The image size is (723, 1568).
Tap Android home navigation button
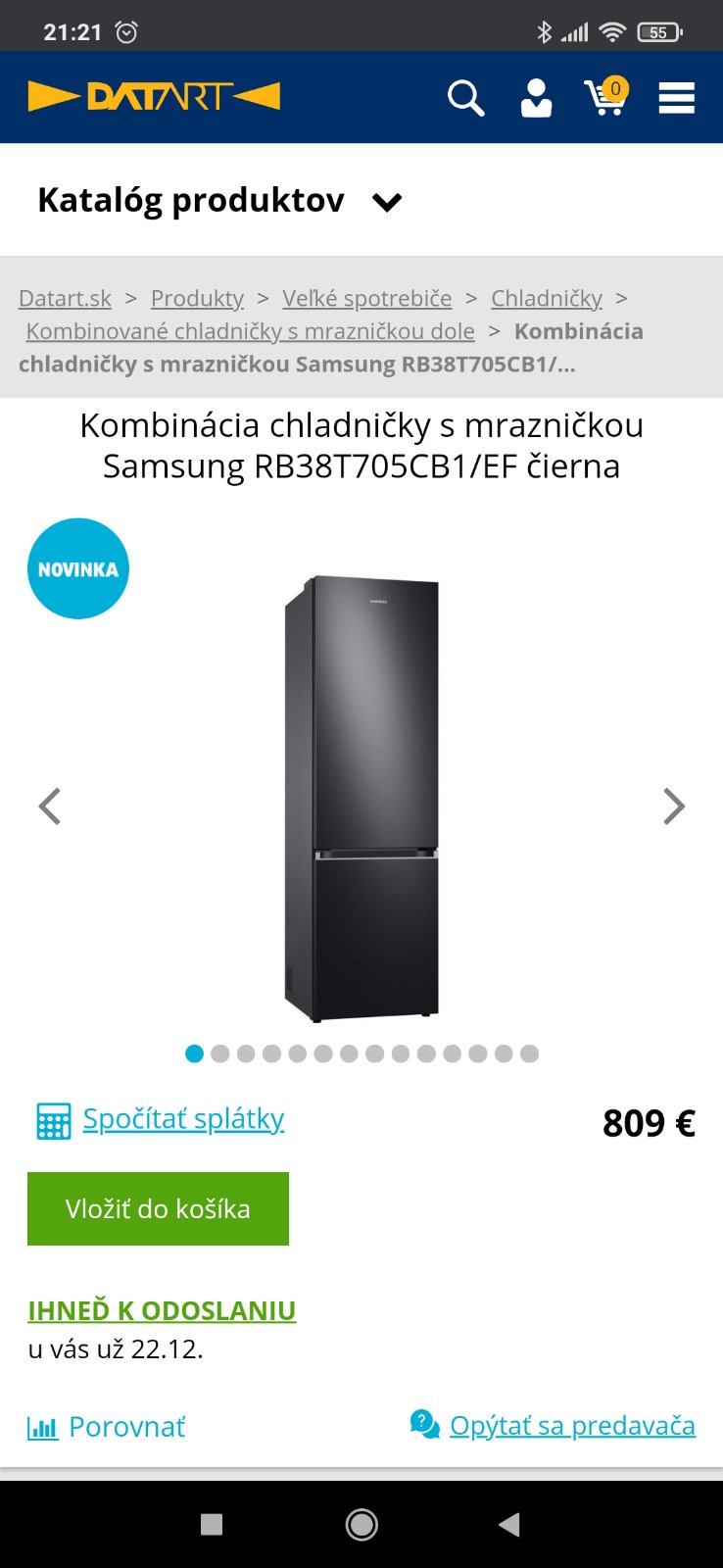[361, 1524]
